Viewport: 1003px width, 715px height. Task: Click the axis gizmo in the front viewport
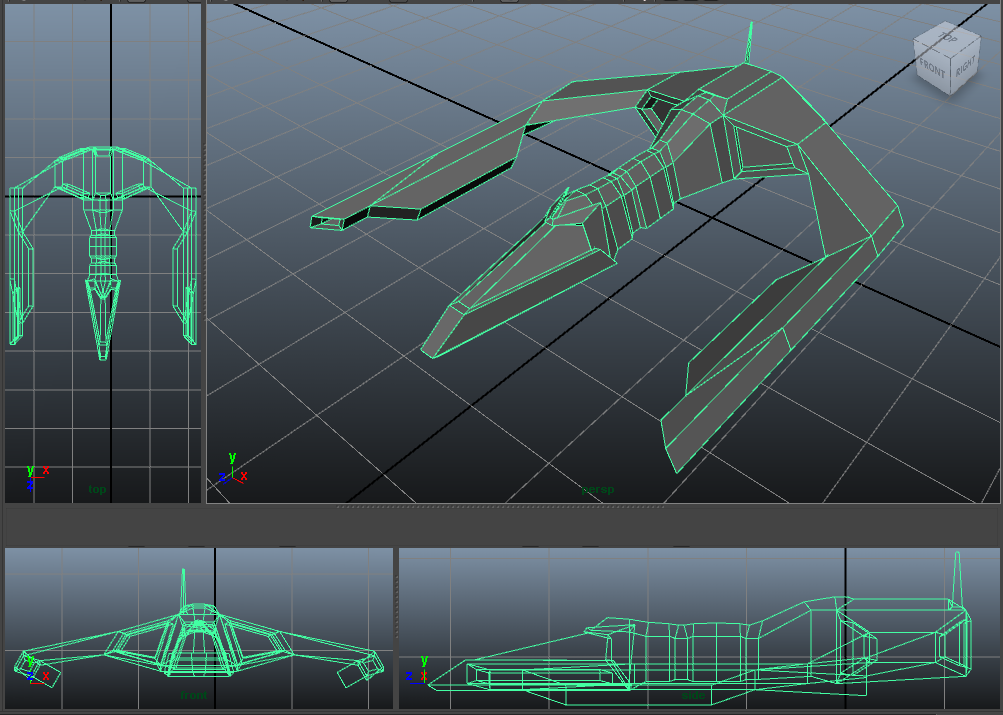click(36, 669)
